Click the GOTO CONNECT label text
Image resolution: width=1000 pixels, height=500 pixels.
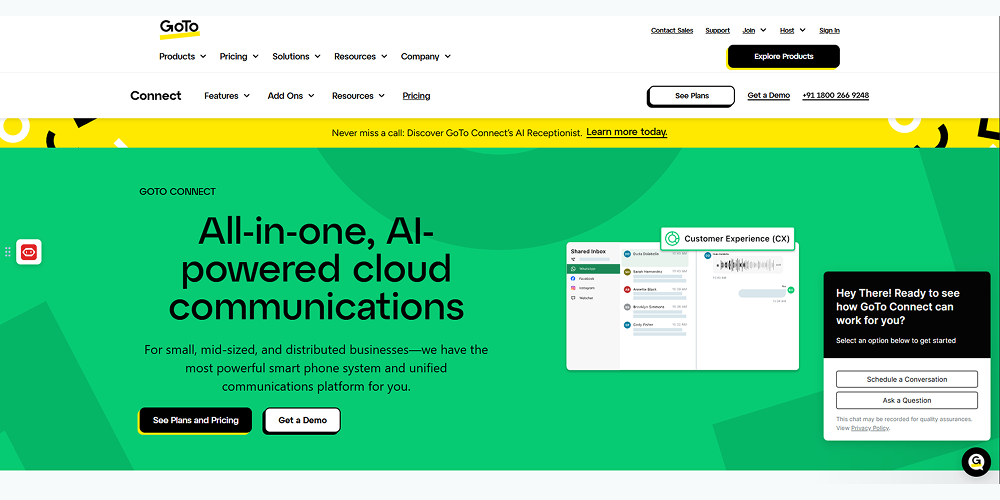177,191
